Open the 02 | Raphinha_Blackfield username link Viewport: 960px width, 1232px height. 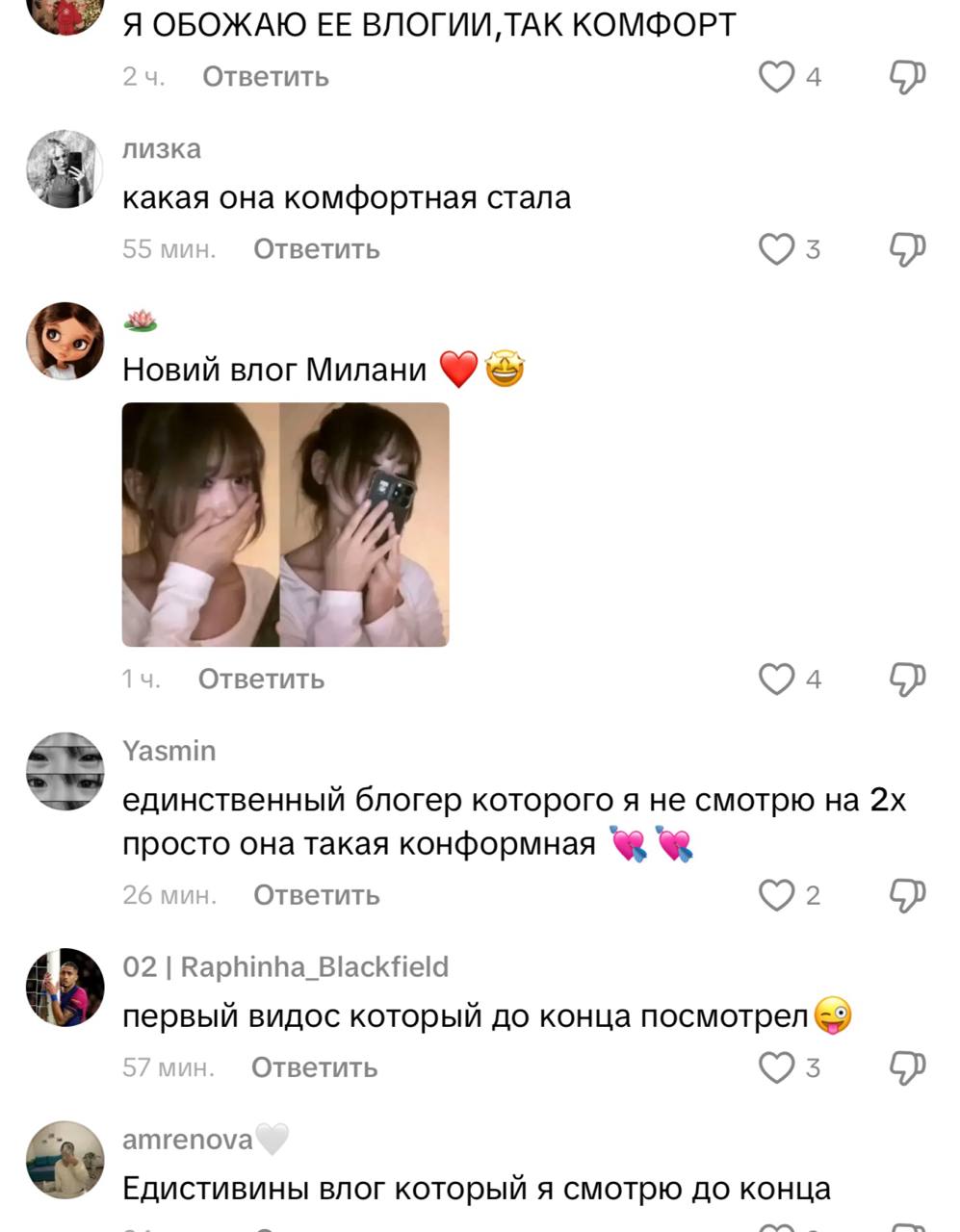pos(286,966)
